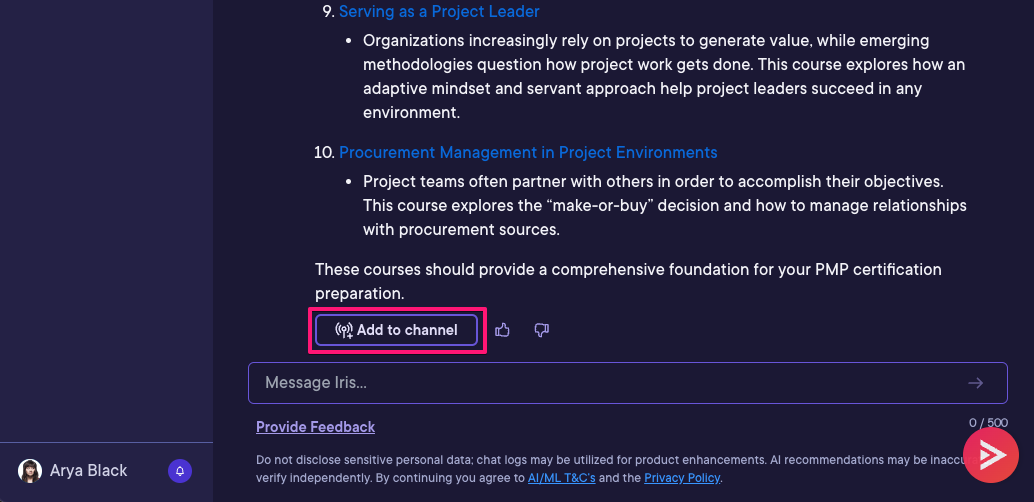
Task: Focus the Message Iris text box
Action: [x=628, y=383]
